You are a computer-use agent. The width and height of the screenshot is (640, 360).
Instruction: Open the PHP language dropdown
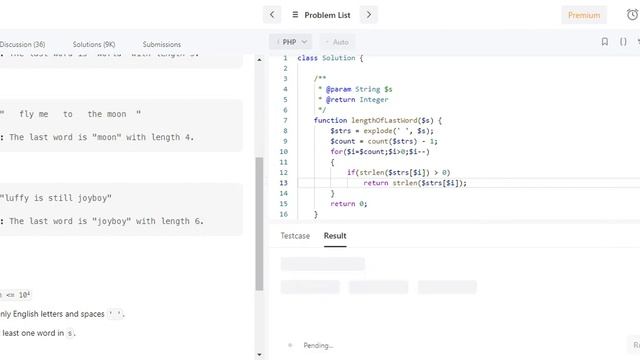pyautogui.click(x=291, y=42)
